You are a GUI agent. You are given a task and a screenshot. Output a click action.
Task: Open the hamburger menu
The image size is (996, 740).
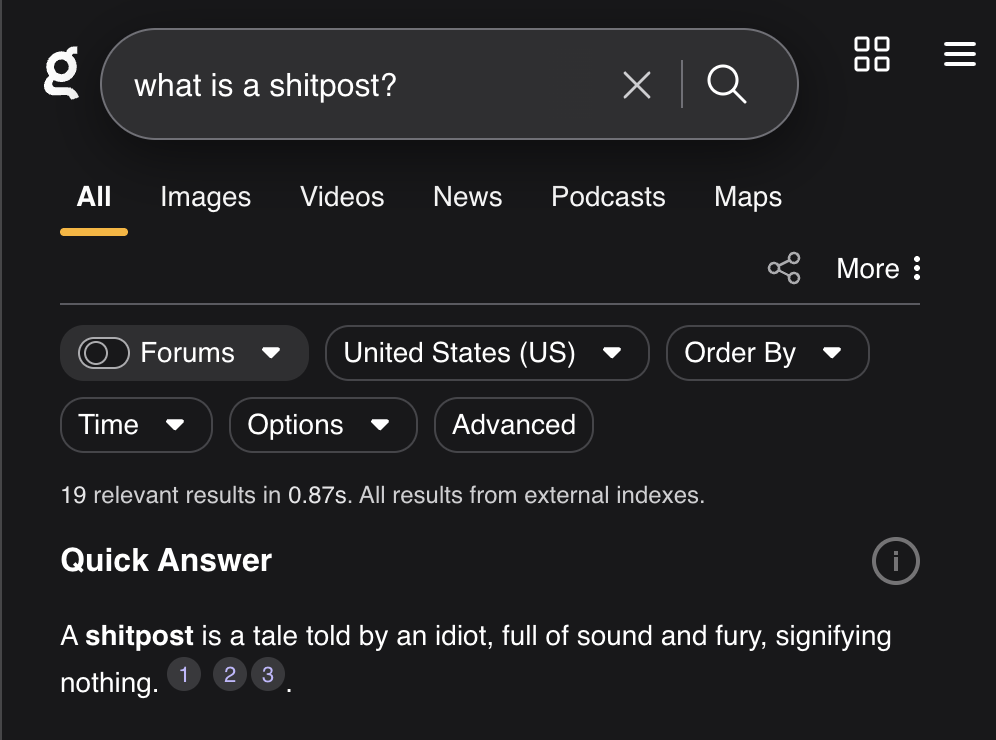click(x=959, y=54)
